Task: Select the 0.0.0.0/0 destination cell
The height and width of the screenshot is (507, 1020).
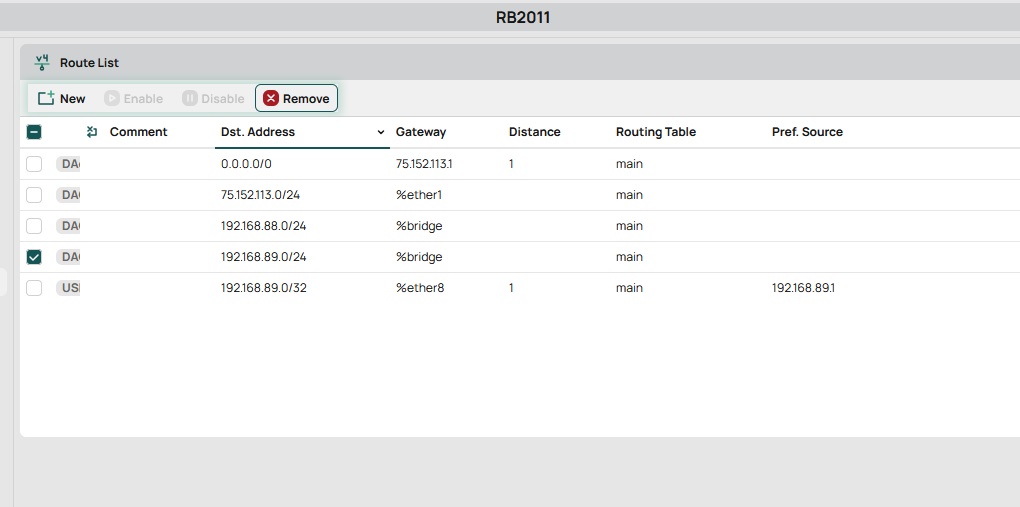Action: click(246, 164)
